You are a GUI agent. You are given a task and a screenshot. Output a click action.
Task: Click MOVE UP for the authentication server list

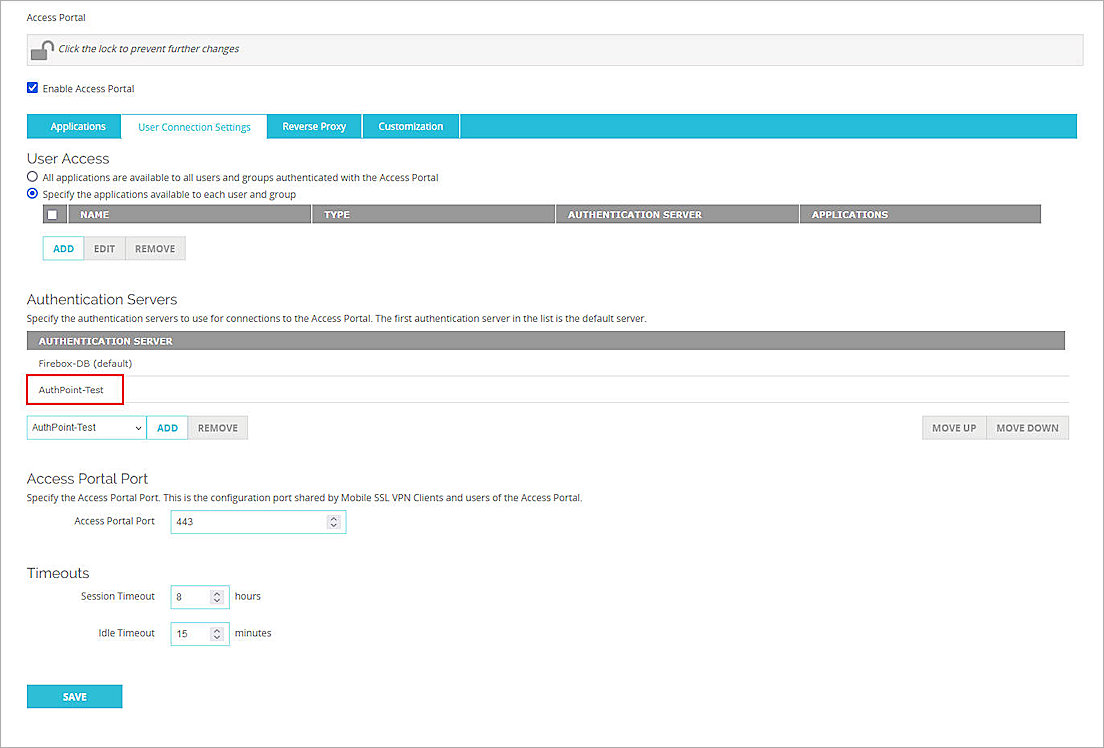pyautogui.click(x=954, y=427)
